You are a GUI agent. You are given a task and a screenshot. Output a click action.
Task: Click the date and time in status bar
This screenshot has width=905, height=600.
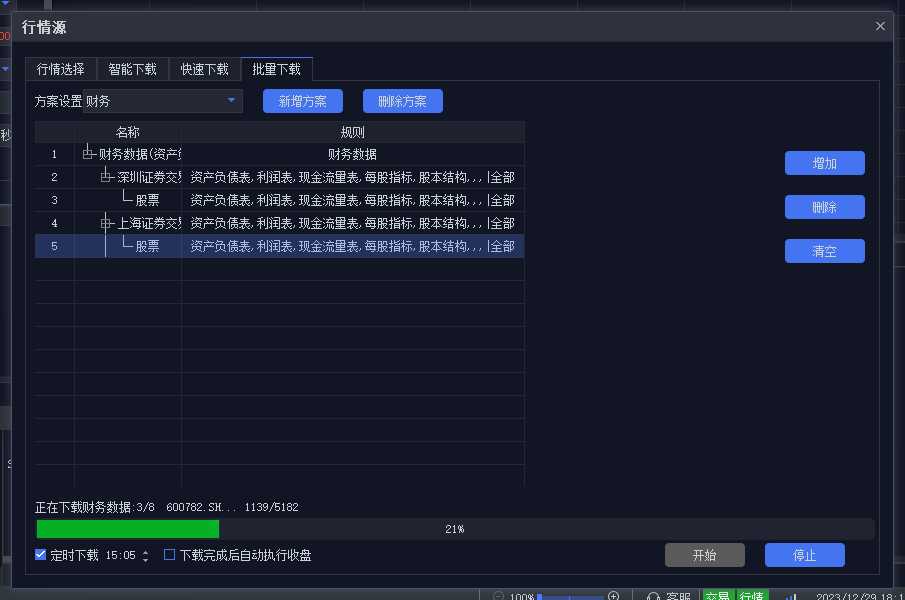pos(860,596)
